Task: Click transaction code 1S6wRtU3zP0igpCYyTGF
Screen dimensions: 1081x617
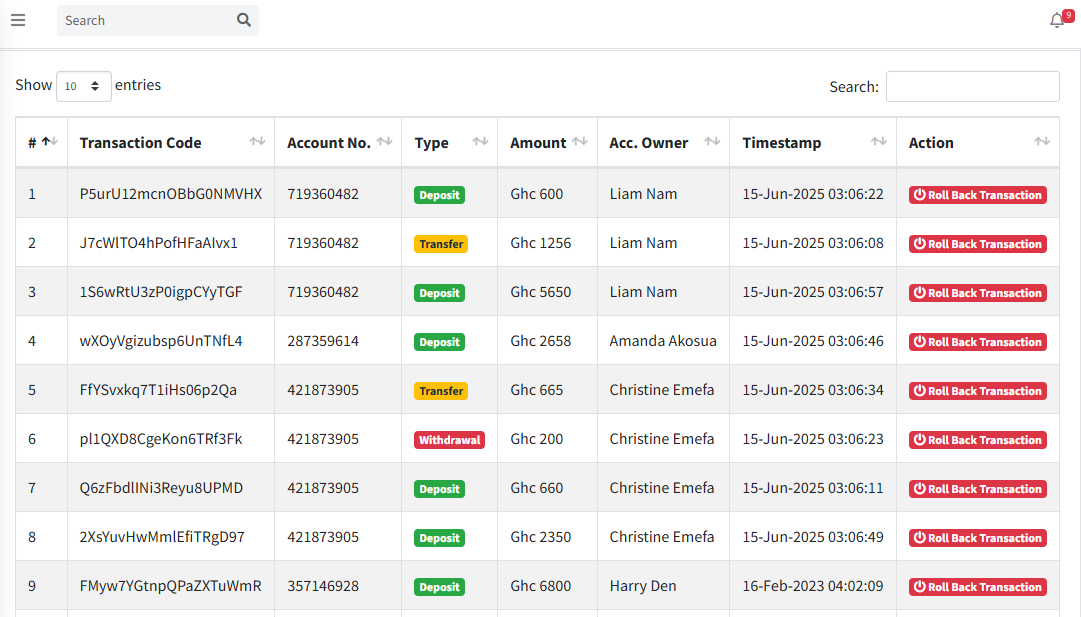Action: 161,292
